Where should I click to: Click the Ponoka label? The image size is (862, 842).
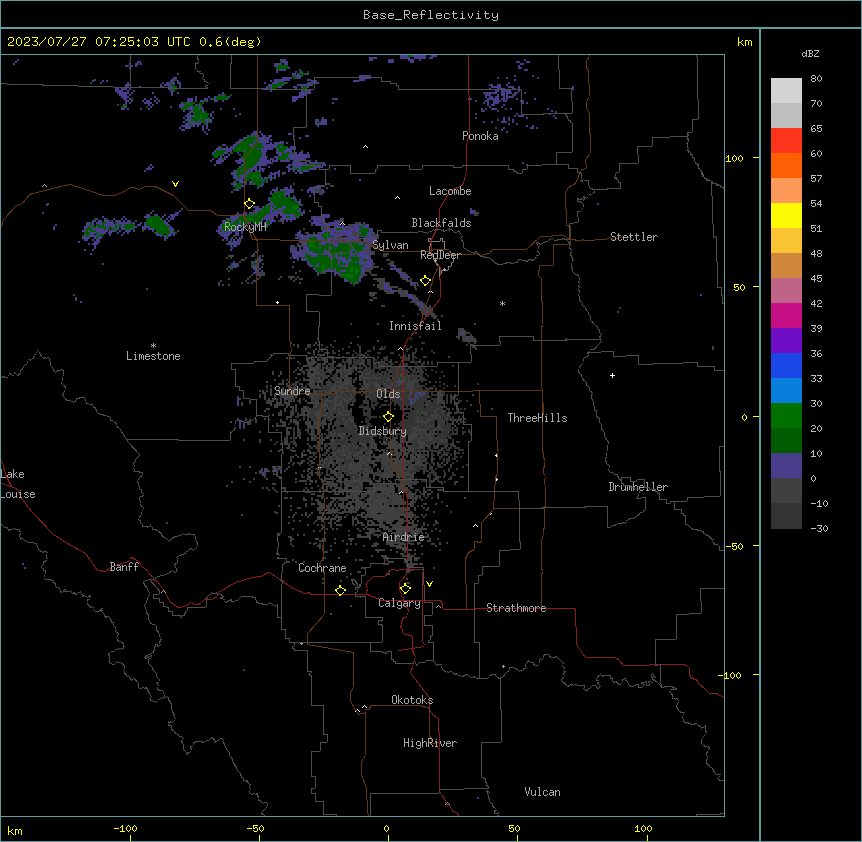480,136
